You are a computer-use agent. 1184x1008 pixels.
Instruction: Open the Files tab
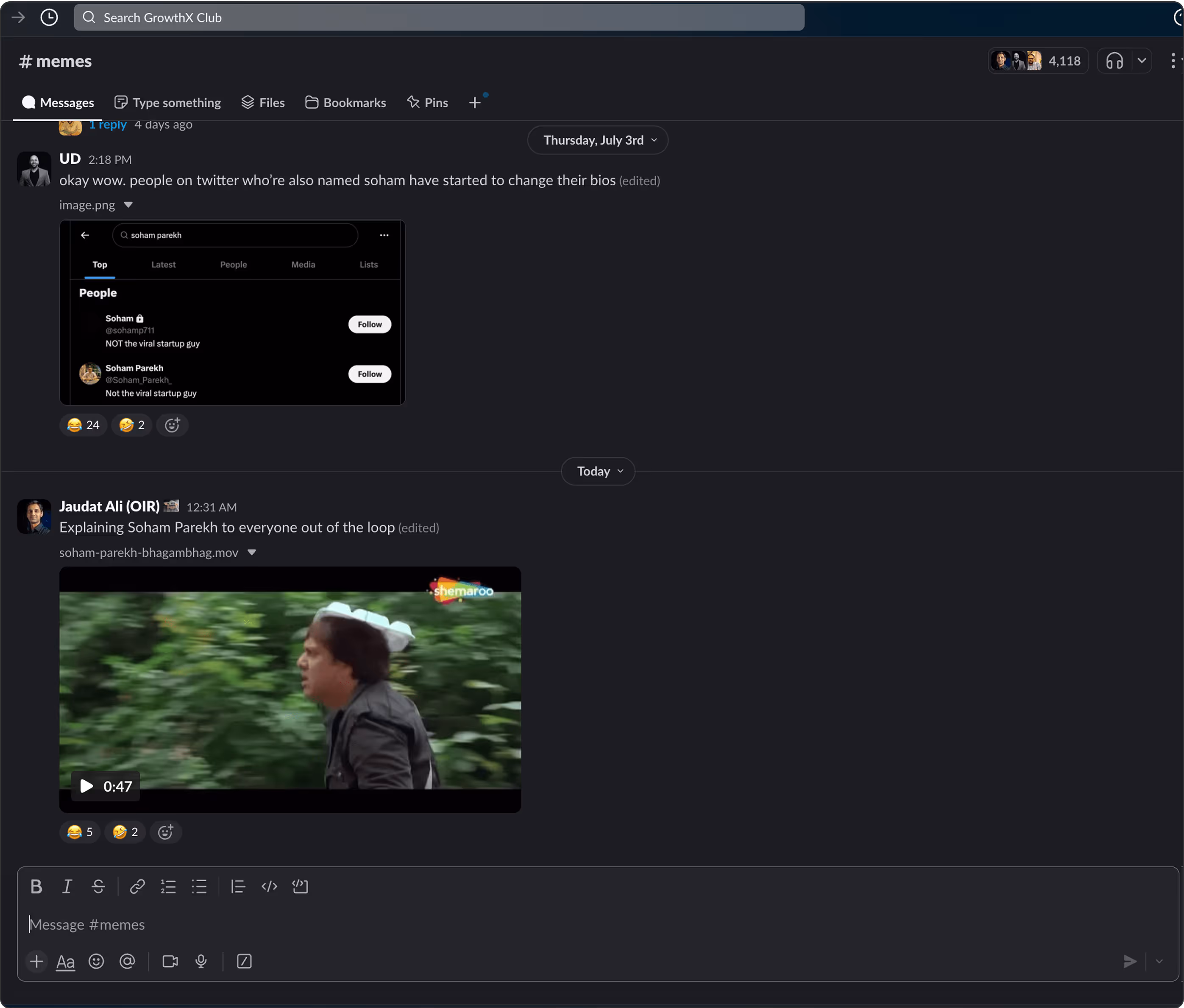(263, 103)
